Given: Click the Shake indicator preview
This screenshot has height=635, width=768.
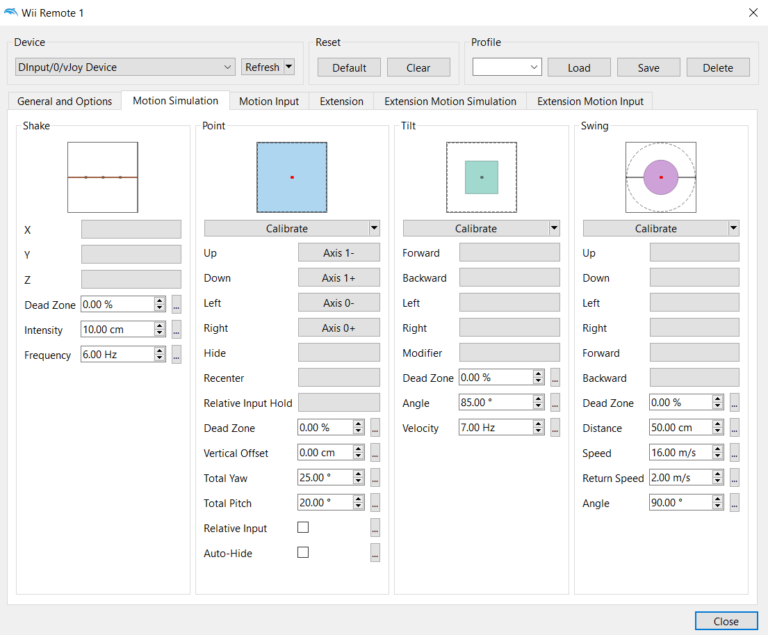Looking at the screenshot, I should click(x=103, y=177).
